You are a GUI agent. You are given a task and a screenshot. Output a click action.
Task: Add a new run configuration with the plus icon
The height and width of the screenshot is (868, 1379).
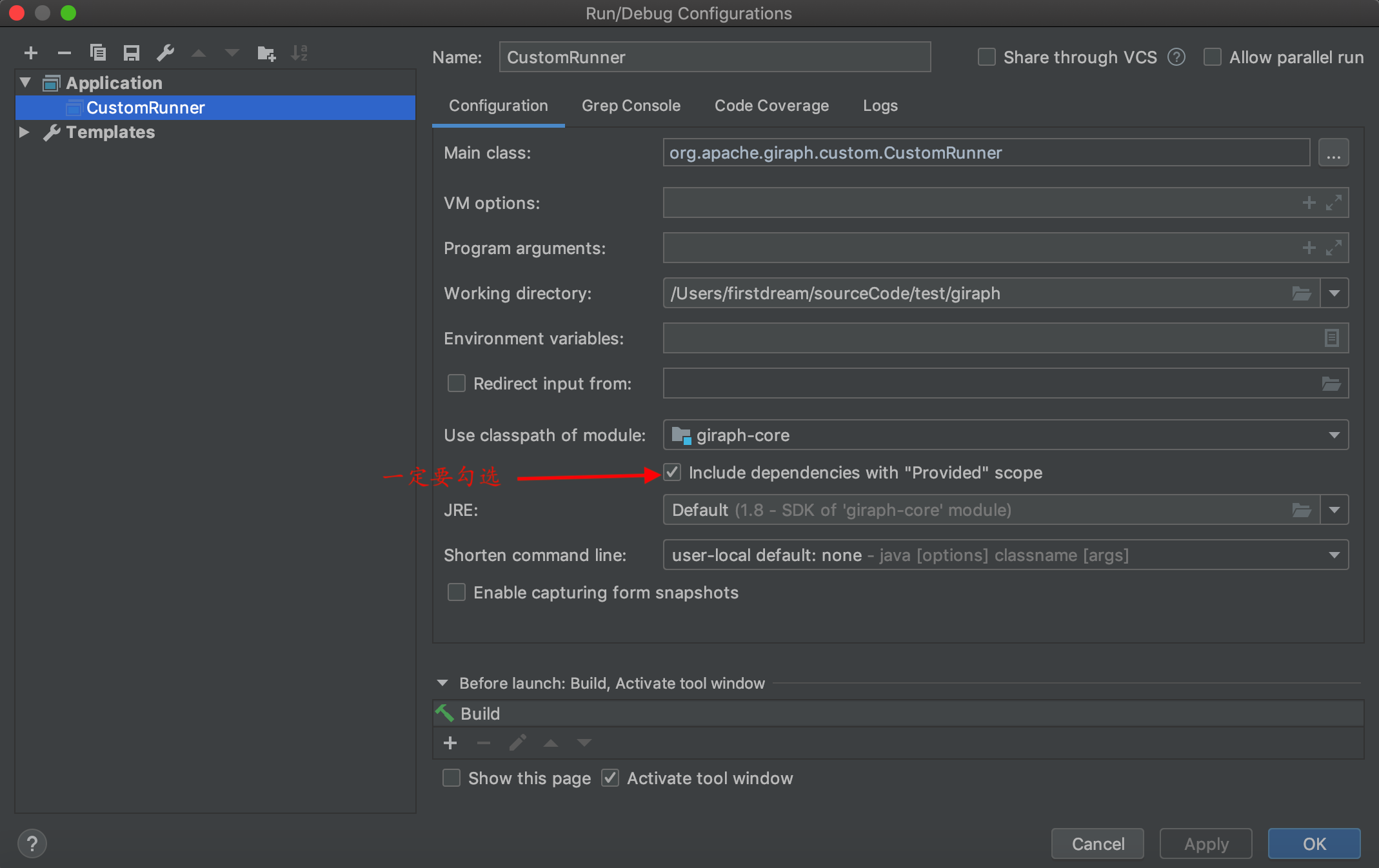pyautogui.click(x=31, y=53)
